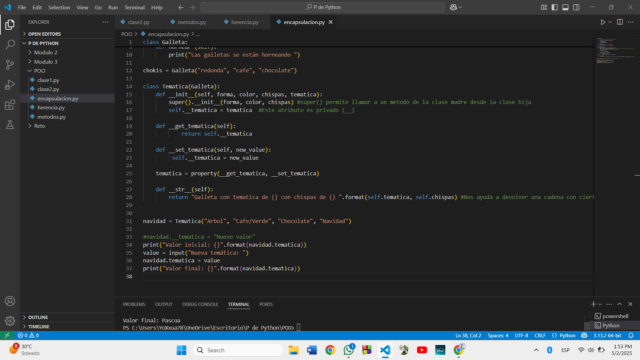Open the Help menu
640x360 pixels.
(x=157, y=7)
